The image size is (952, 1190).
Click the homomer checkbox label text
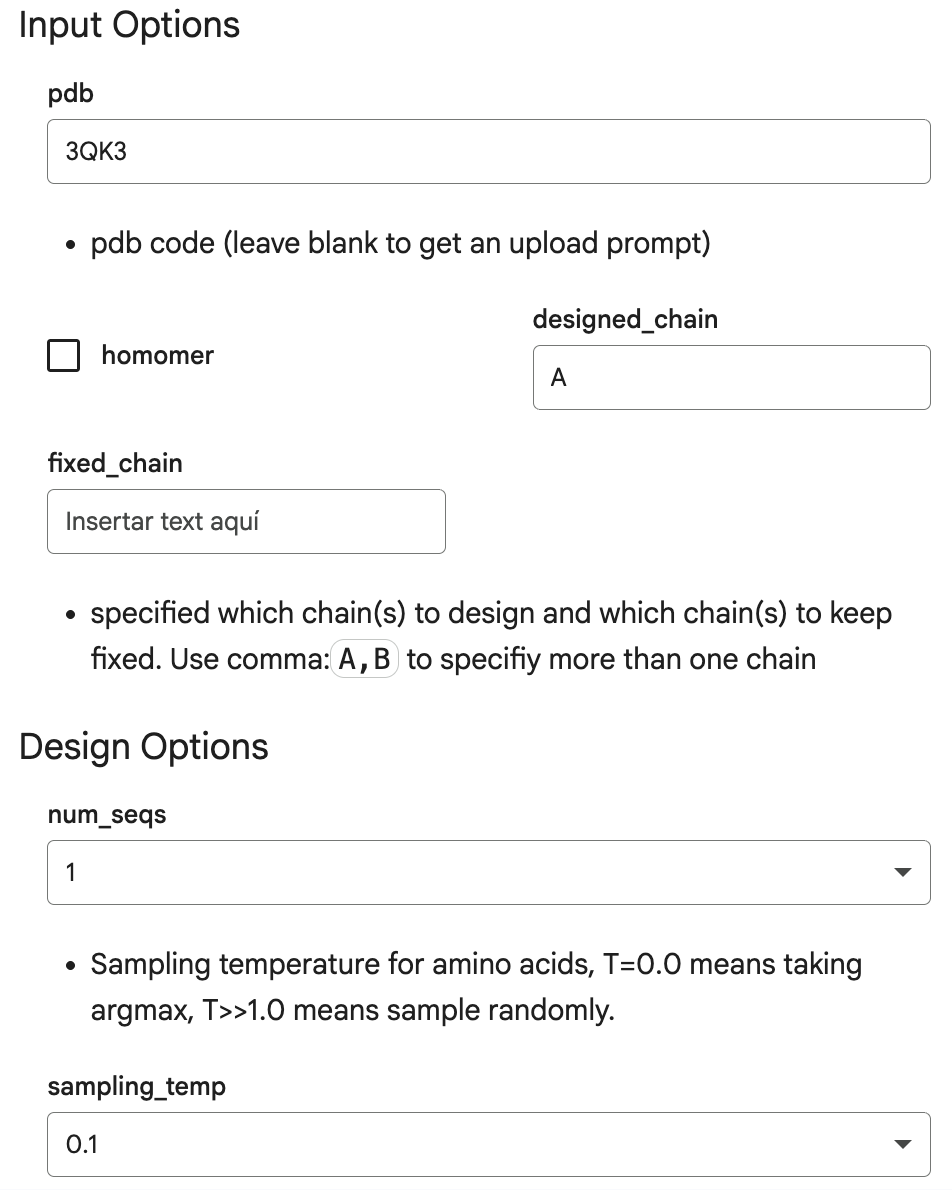tap(158, 355)
